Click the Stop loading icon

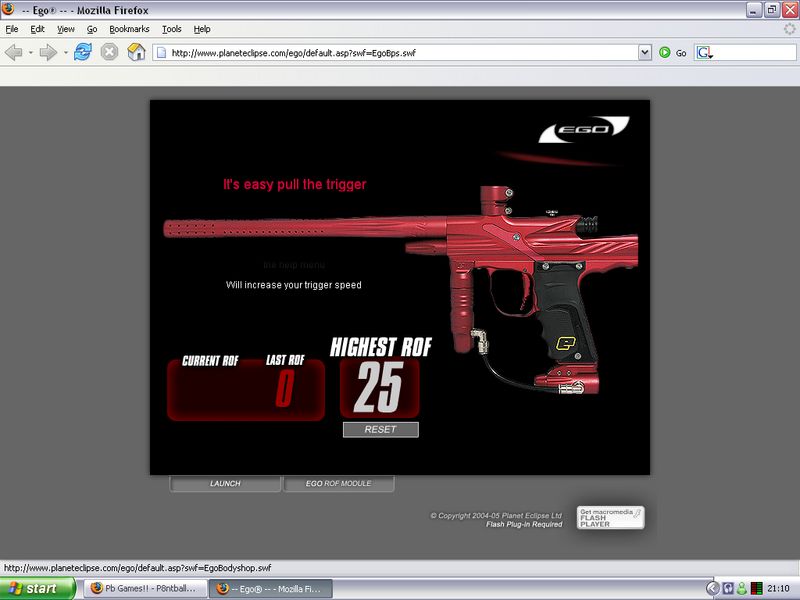tap(109, 52)
